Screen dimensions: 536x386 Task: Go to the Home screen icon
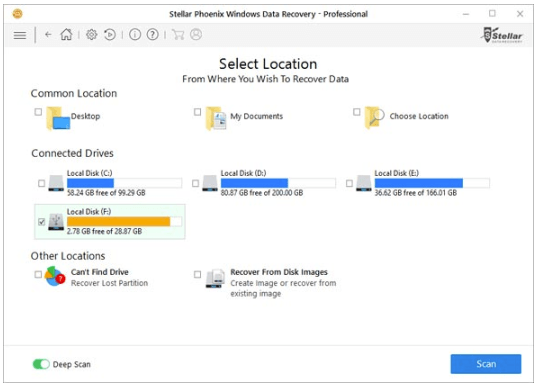click(x=66, y=35)
